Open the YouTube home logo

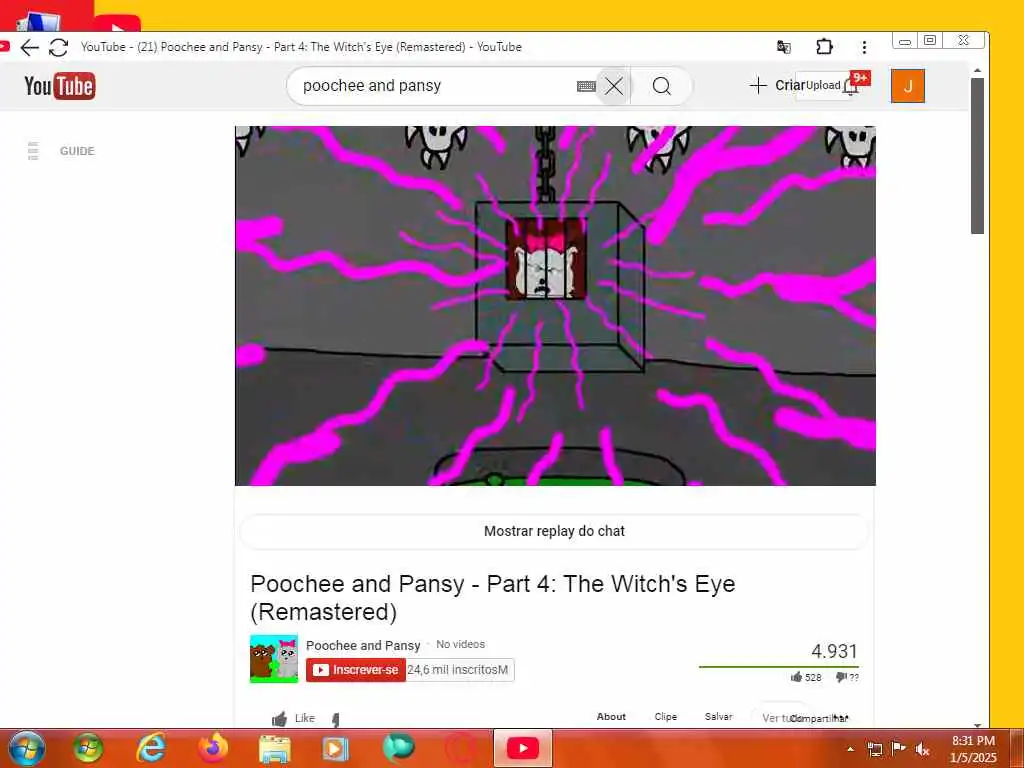click(59, 86)
